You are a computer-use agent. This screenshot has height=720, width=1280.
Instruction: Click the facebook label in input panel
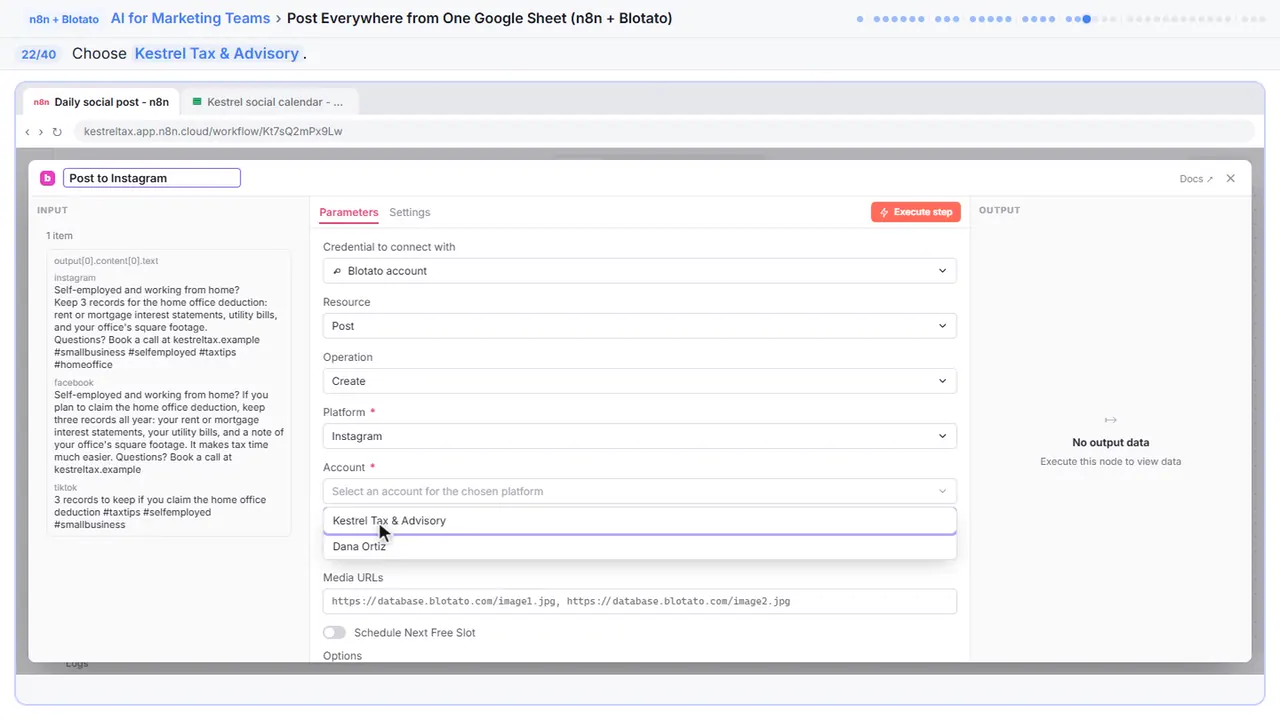(x=74, y=383)
